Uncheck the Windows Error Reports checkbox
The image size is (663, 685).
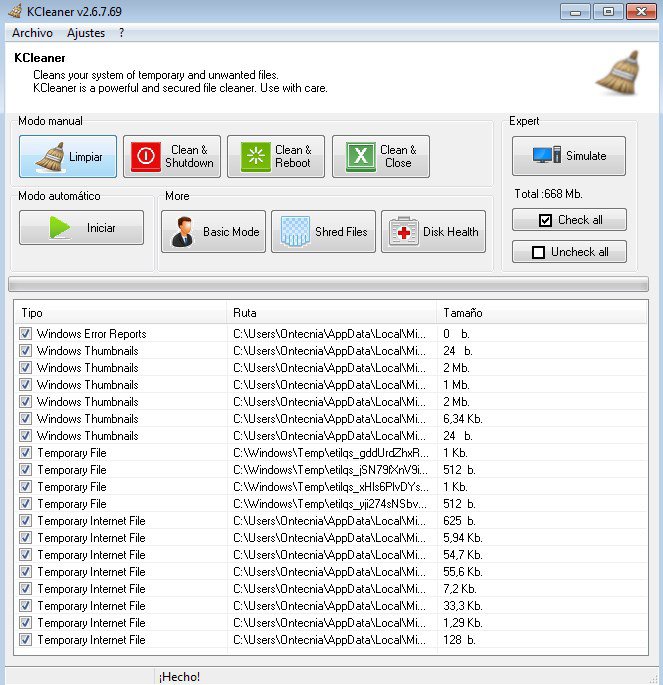point(25,334)
